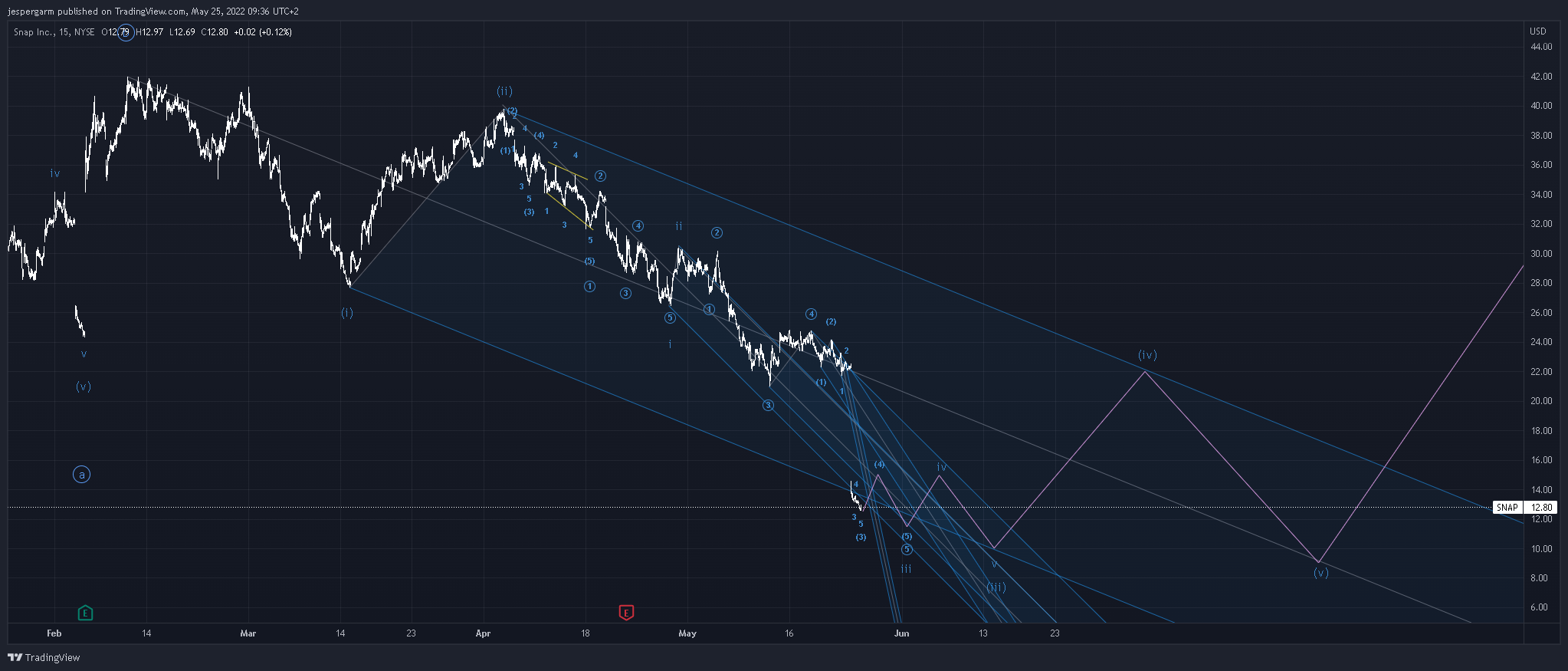Click the 'Mar' time axis label
Screen dimensions: 1568x671
pos(248,633)
